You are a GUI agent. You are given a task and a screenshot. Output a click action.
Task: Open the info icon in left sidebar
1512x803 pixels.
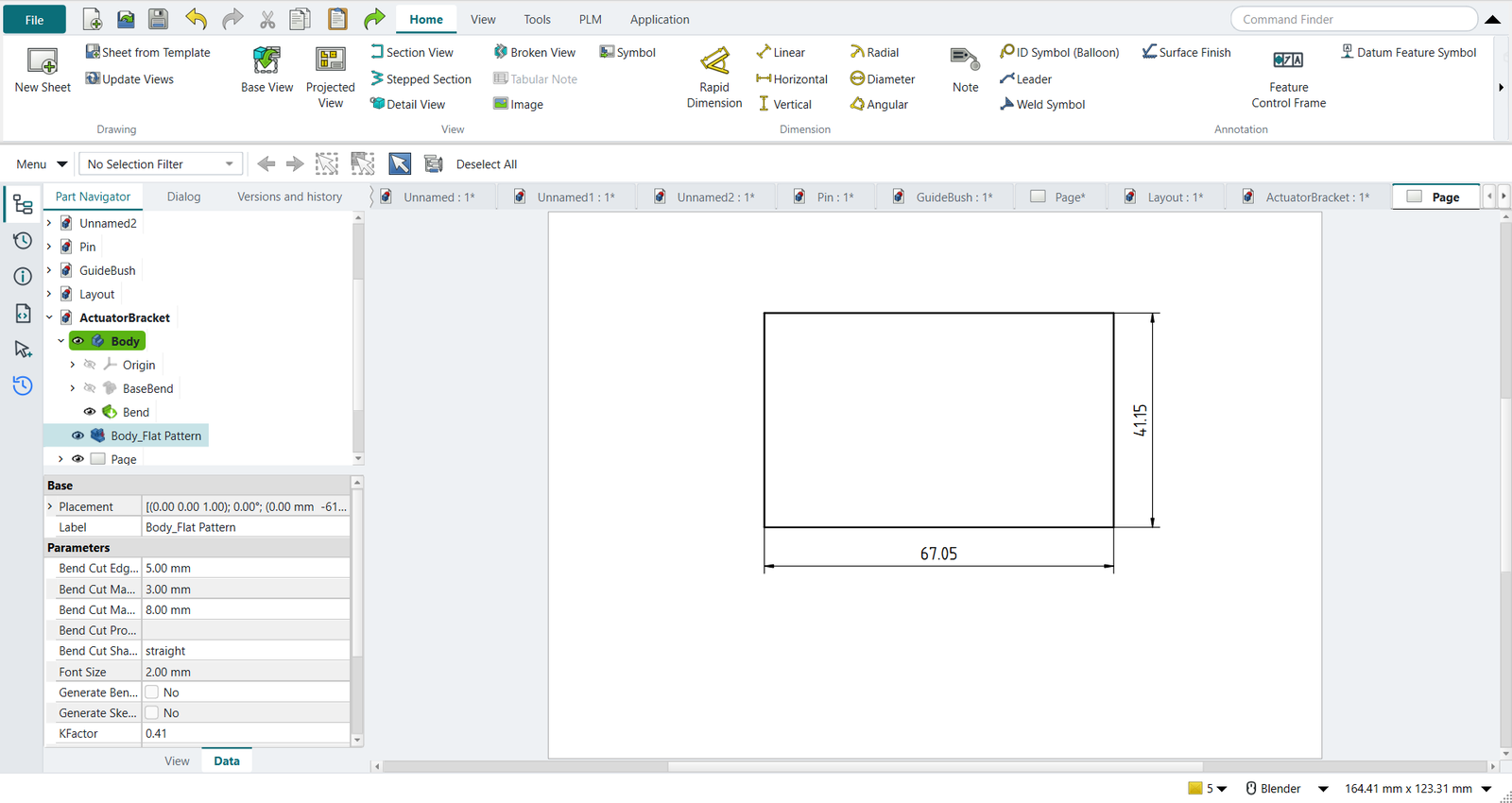point(23,277)
